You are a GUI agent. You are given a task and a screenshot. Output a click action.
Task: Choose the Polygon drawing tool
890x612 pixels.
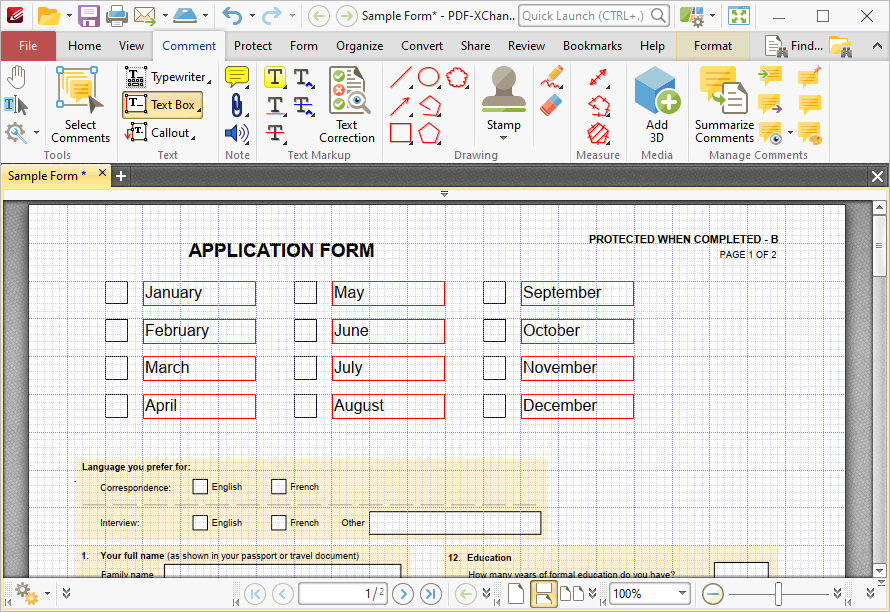(x=429, y=133)
